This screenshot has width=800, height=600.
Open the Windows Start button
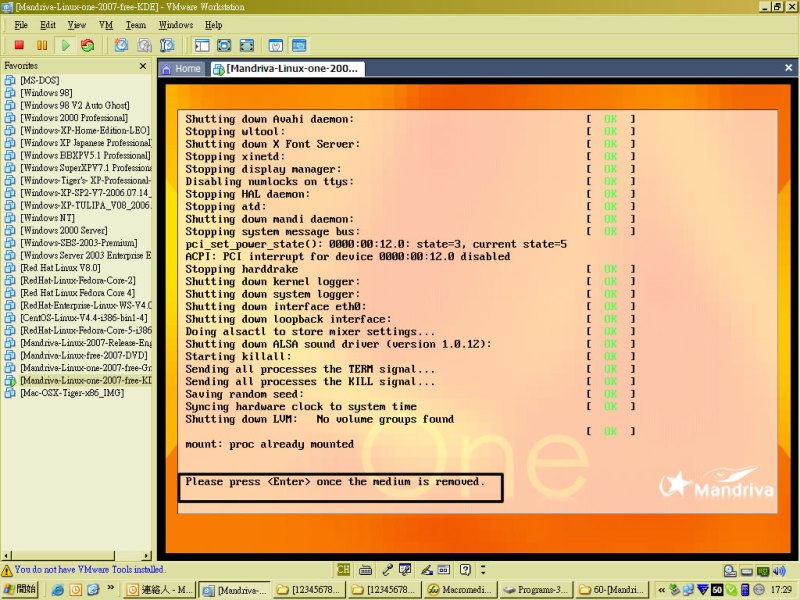20,590
